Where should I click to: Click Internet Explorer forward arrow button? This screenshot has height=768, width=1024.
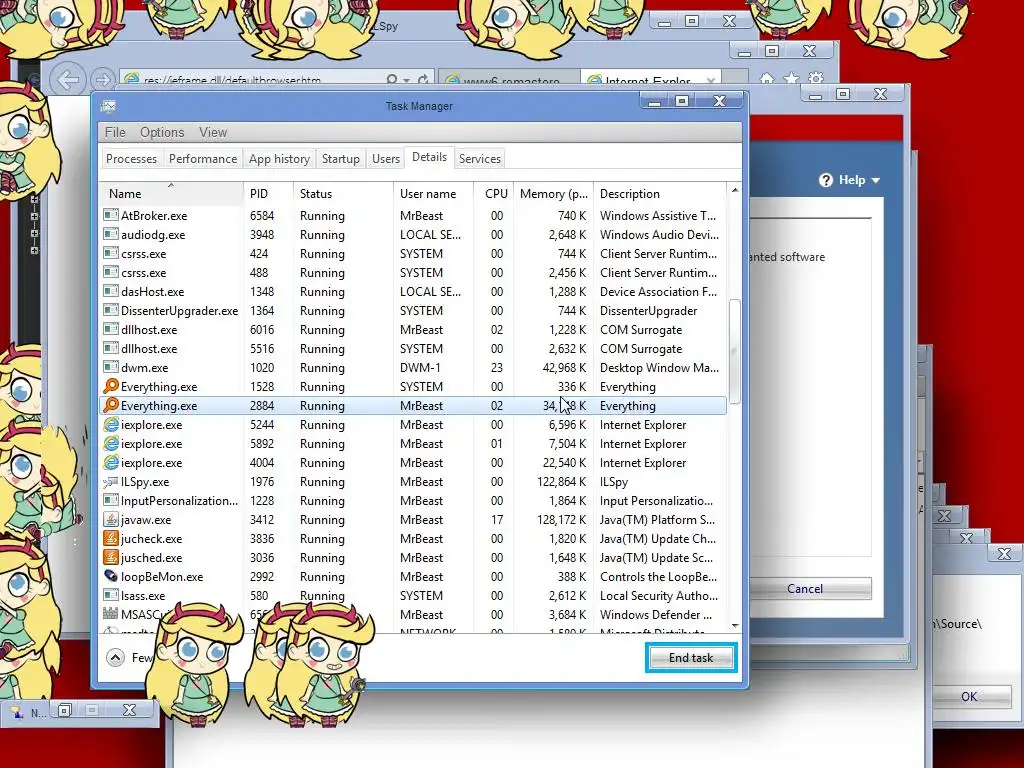pyautogui.click(x=102, y=80)
